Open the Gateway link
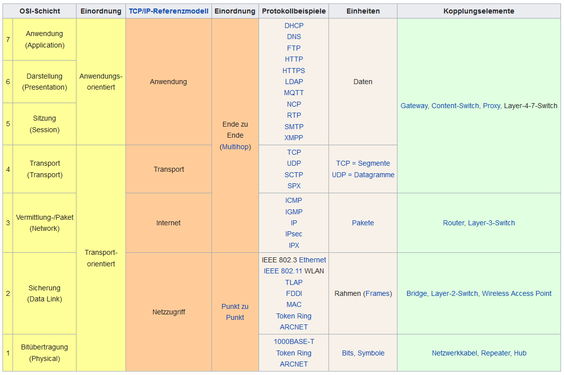Viewport: 564px width, 375px height. click(414, 106)
